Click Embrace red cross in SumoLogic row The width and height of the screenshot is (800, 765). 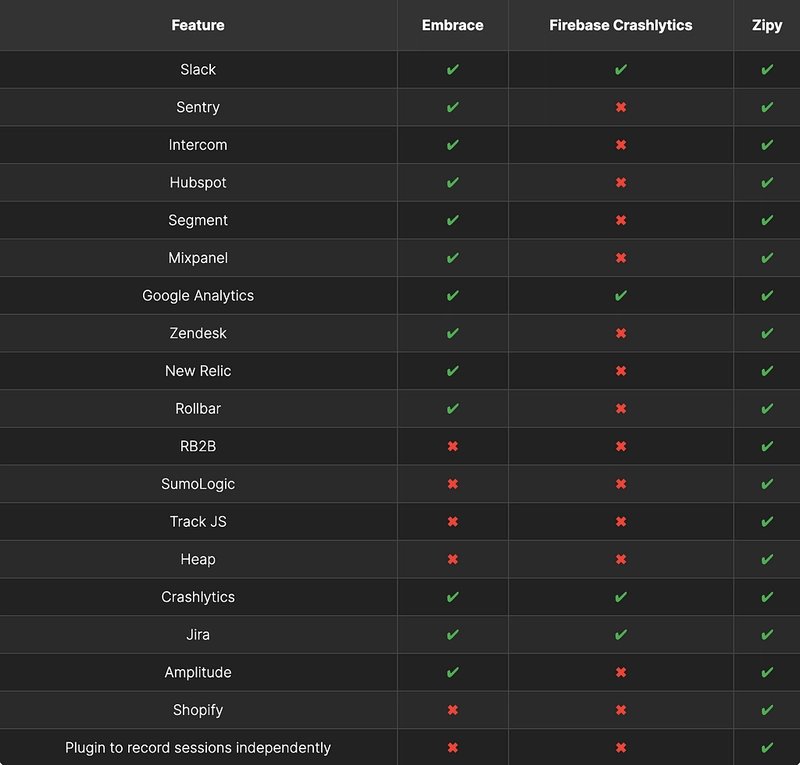(x=453, y=484)
